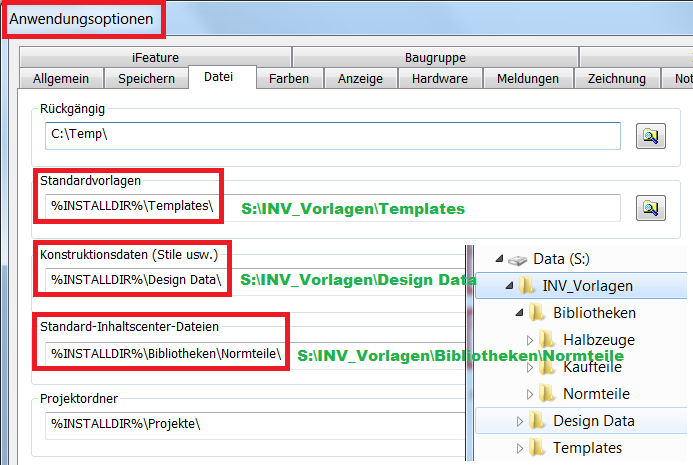The image size is (693, 465).
Task: Select Data (S:) in the folder tree
Action: (x=561, y=259)
